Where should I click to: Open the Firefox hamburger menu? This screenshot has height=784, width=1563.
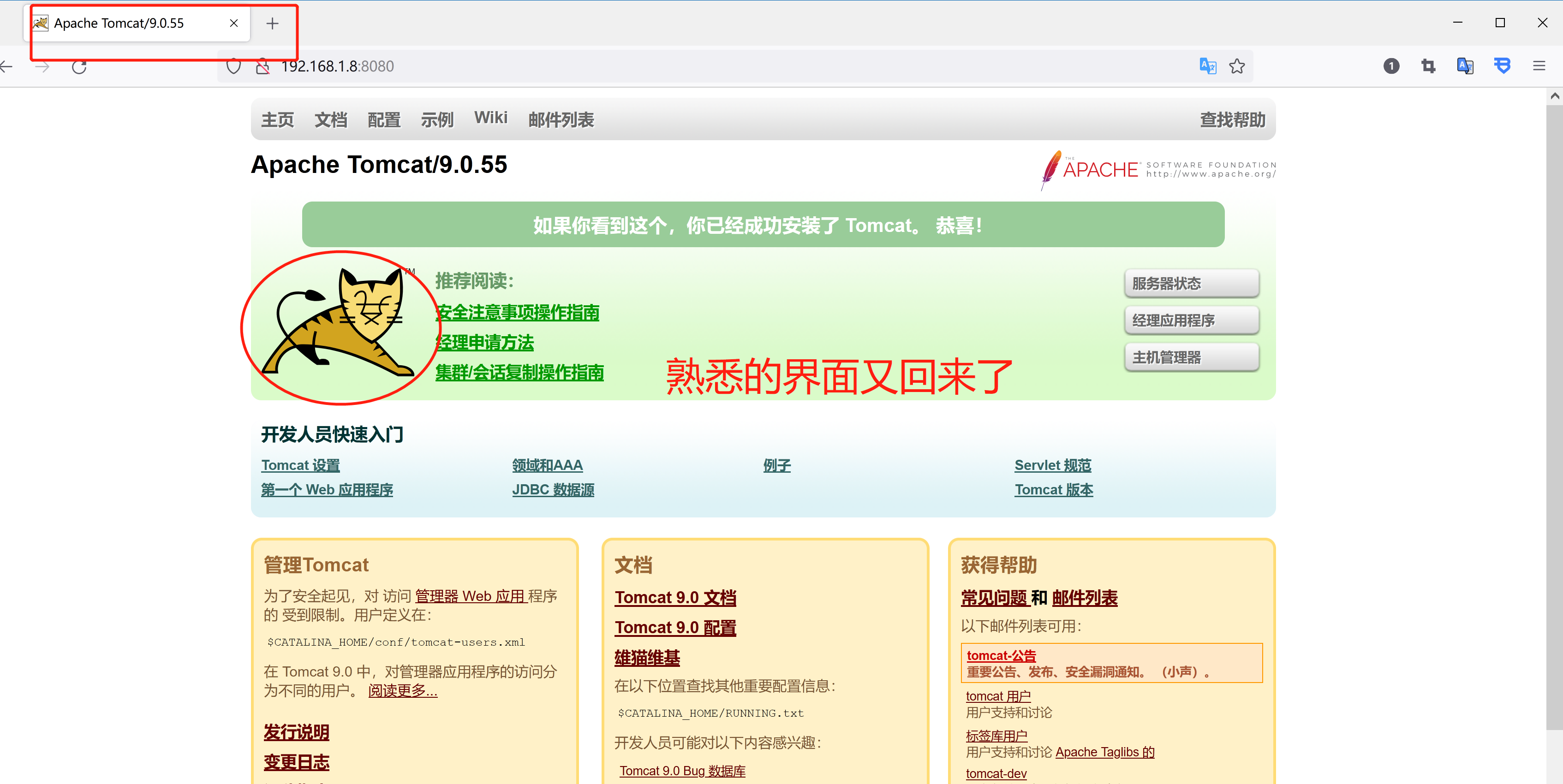1539,66
